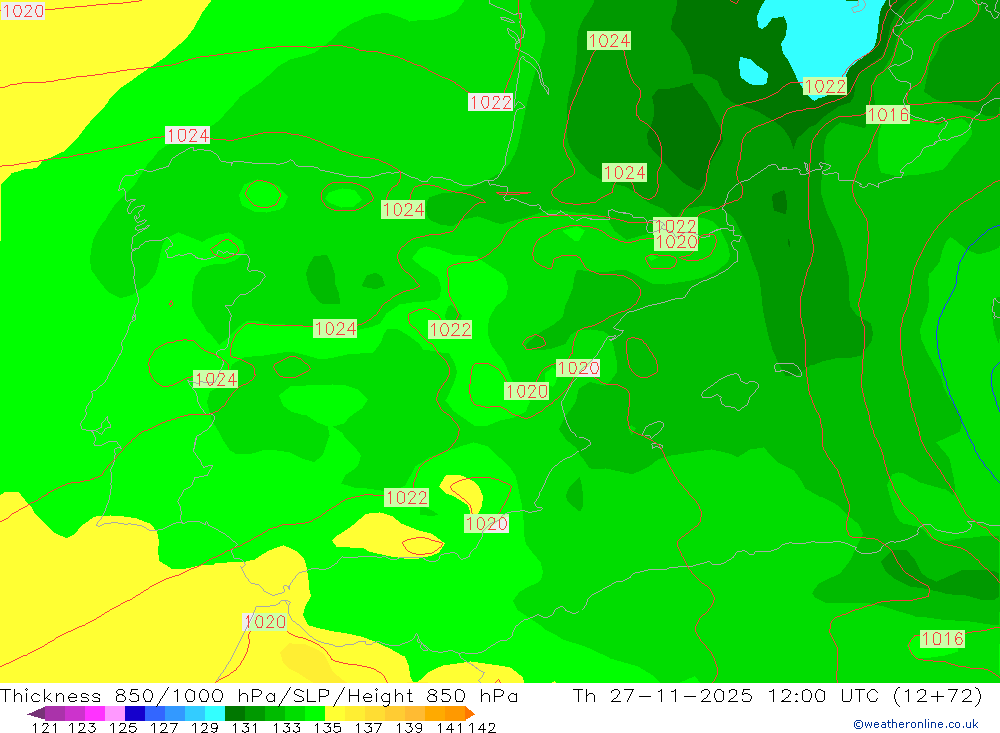Click the dark blue legend swatch
The height and width of the screenshot is (733, 1000).
(135, 713)
